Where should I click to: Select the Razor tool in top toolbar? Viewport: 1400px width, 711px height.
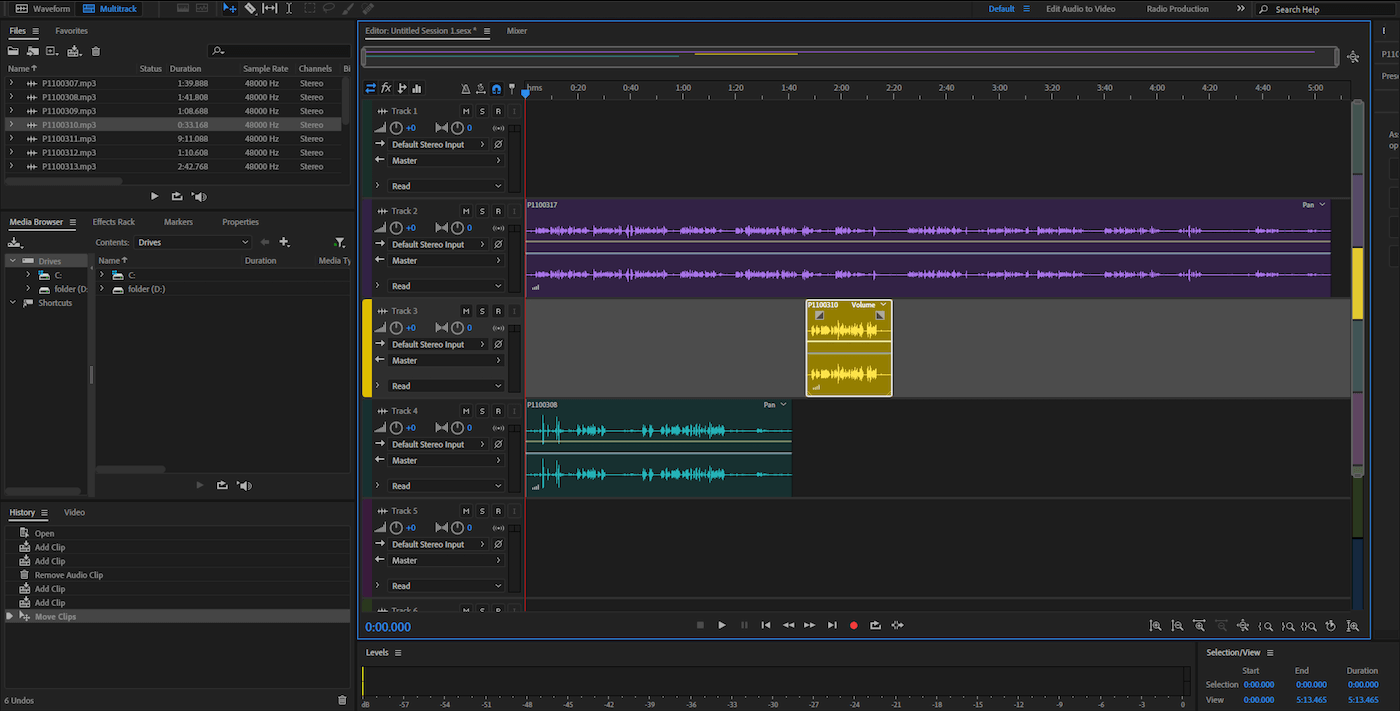click(x=250, y=9)
